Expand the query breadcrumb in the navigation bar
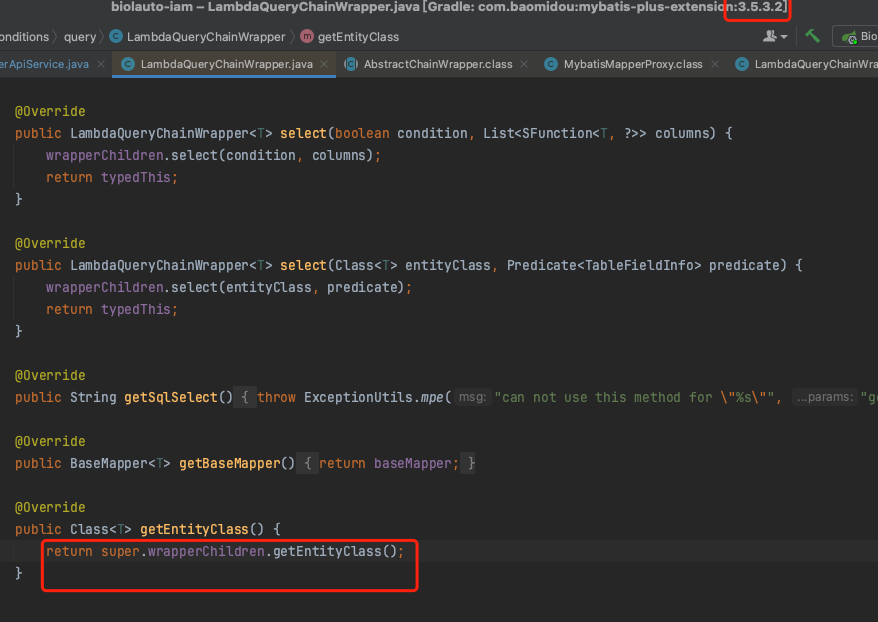The height and width of the screenshot is (622, 878). click(80, 36)
